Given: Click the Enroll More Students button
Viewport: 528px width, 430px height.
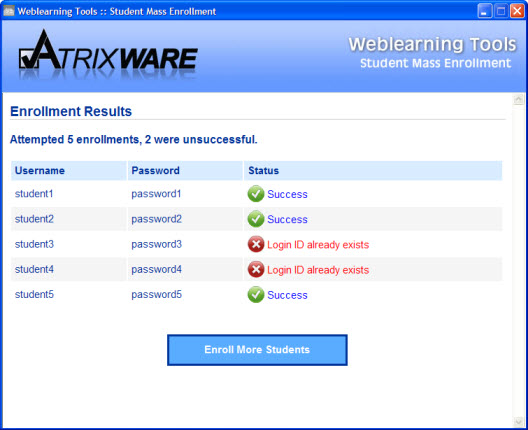Looking at the screenshot, I should 257,350.
